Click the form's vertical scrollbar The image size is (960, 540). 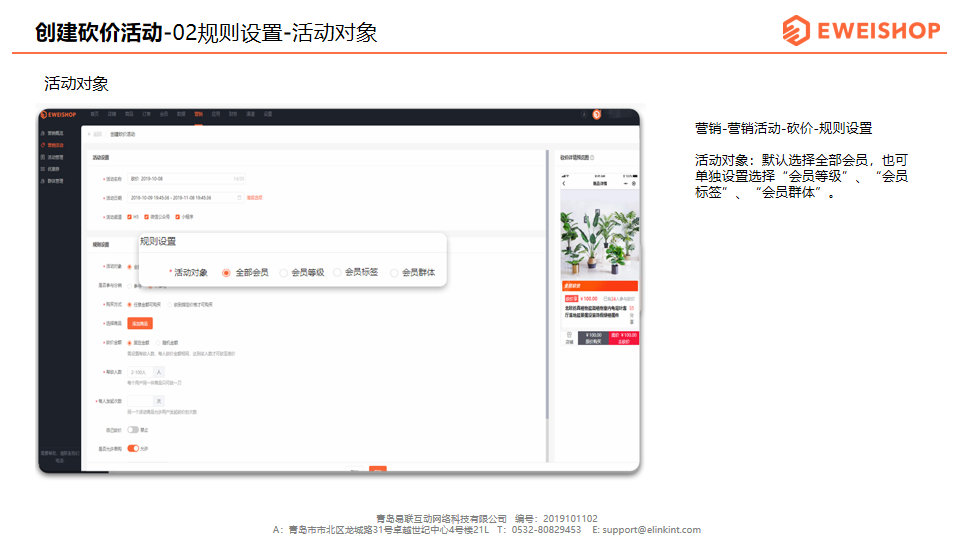click(547, 285)
